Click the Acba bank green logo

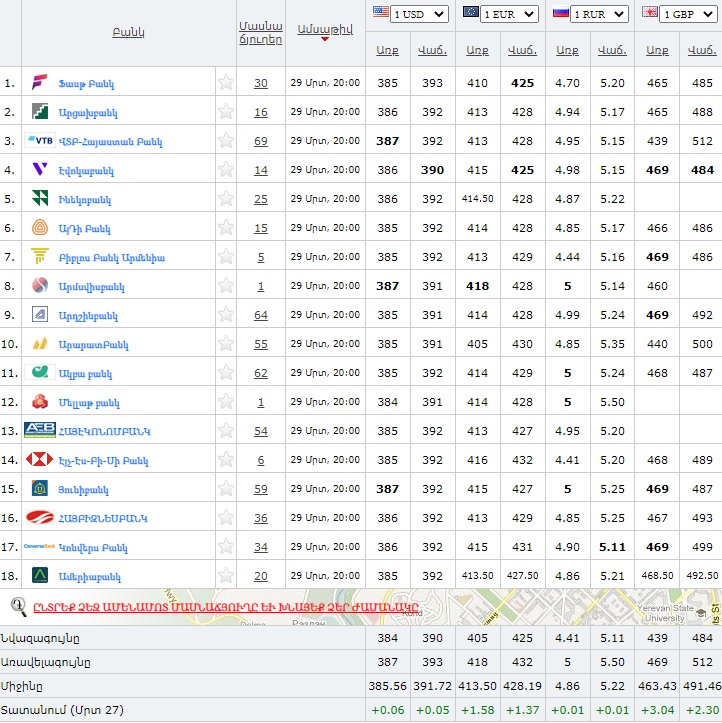40,372
